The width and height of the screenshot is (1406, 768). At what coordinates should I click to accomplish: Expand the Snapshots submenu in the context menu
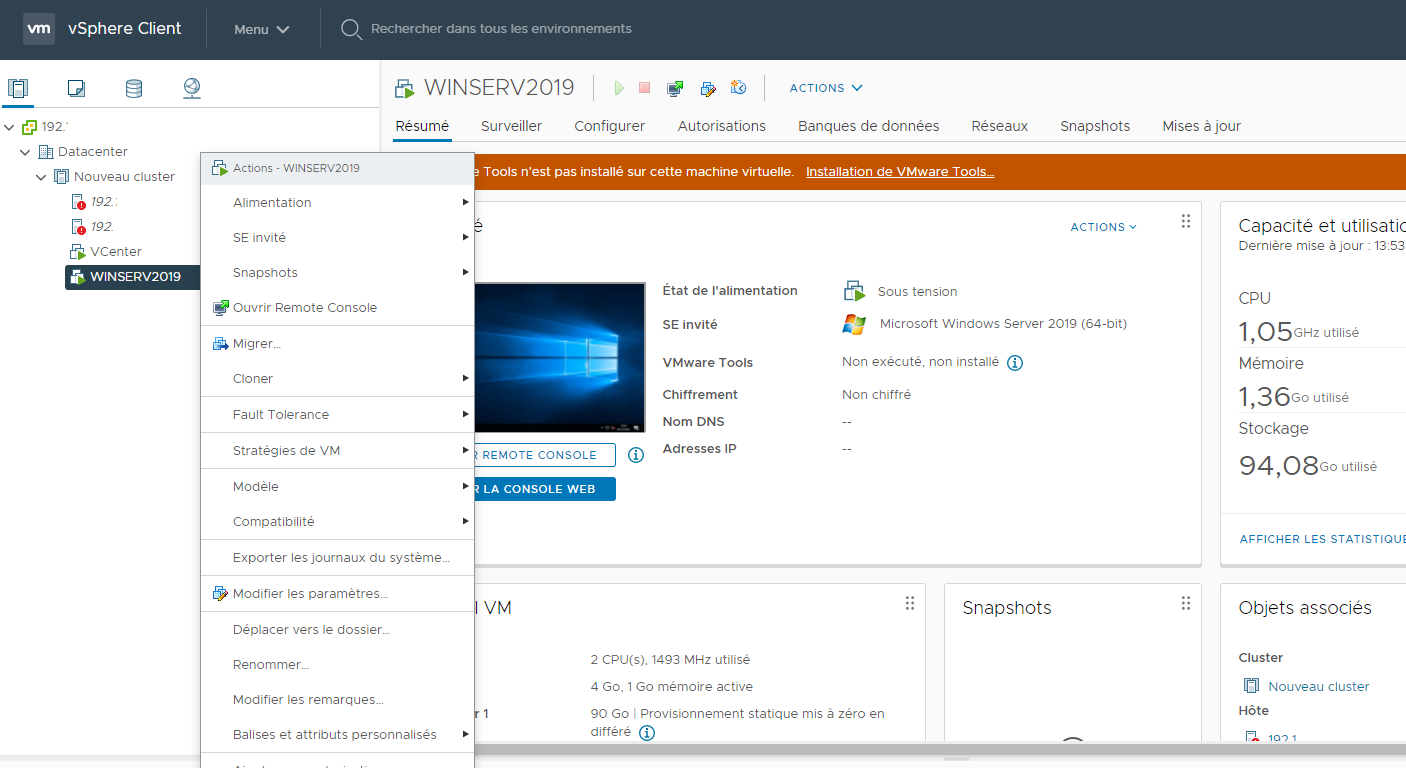337,273
